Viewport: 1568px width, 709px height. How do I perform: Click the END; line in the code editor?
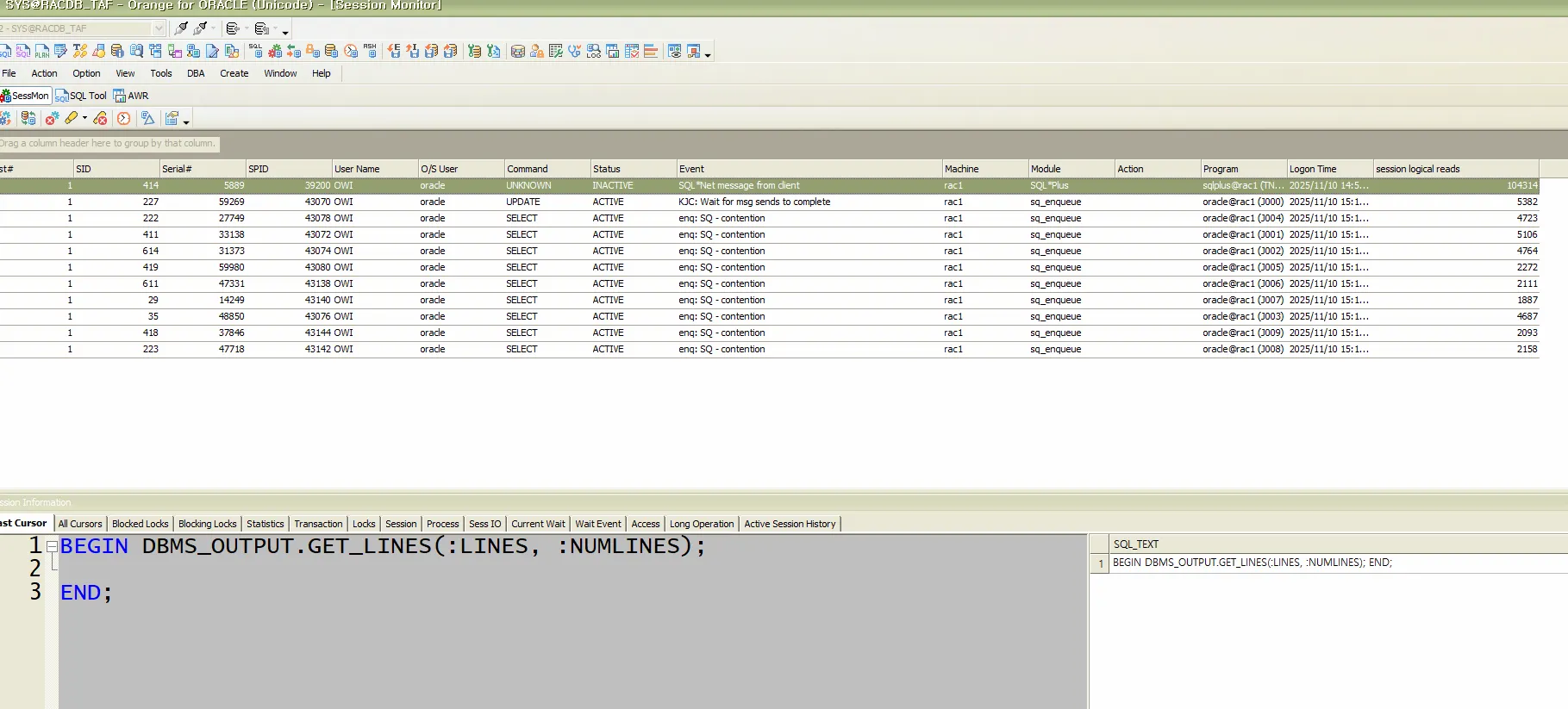tap(86, 593)
